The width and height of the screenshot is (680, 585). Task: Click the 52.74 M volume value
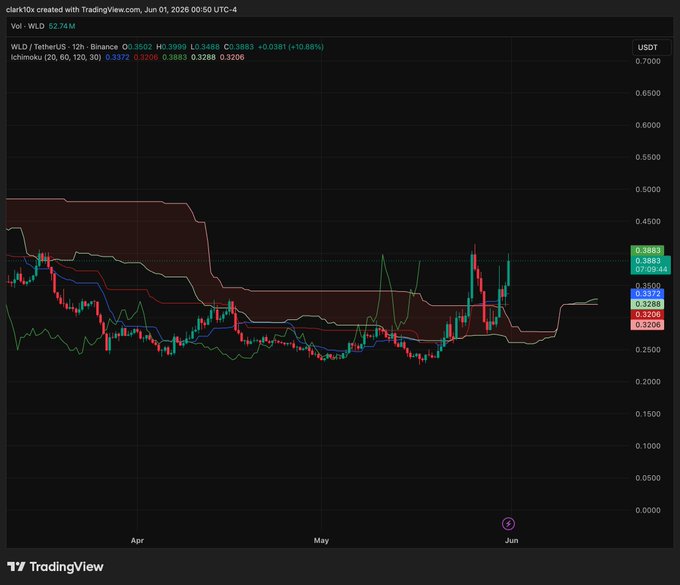coord(62,26)
